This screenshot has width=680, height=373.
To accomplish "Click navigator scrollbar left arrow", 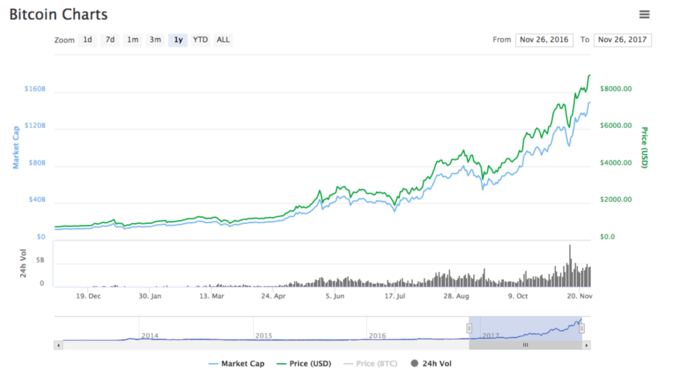I will (58, 345).
